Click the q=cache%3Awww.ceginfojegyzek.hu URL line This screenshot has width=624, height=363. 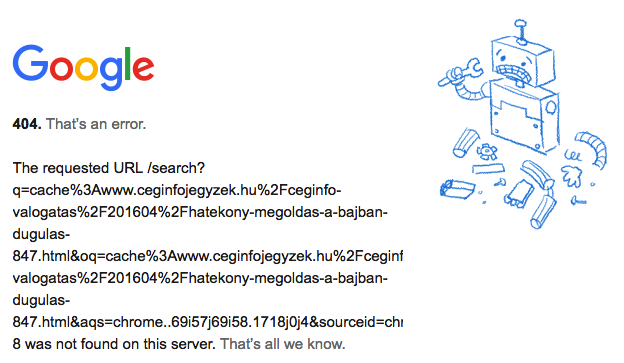177,190
